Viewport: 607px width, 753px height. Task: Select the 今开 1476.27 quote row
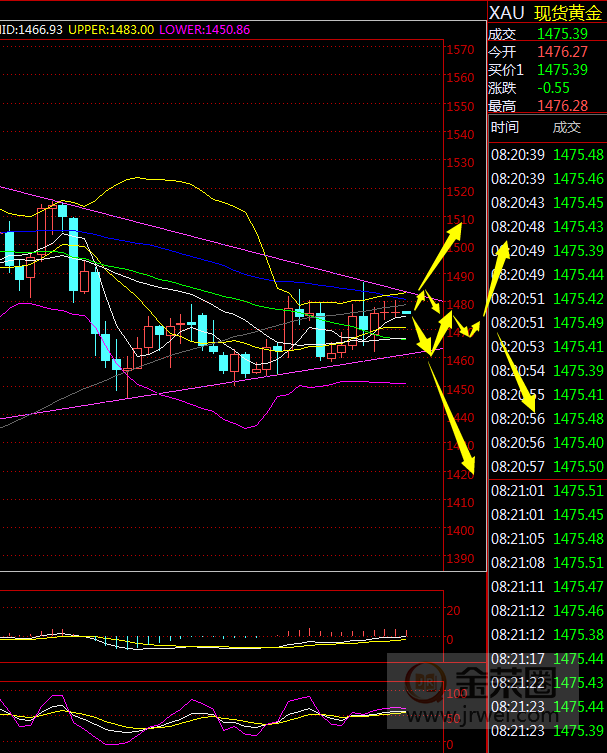[545, 52]
